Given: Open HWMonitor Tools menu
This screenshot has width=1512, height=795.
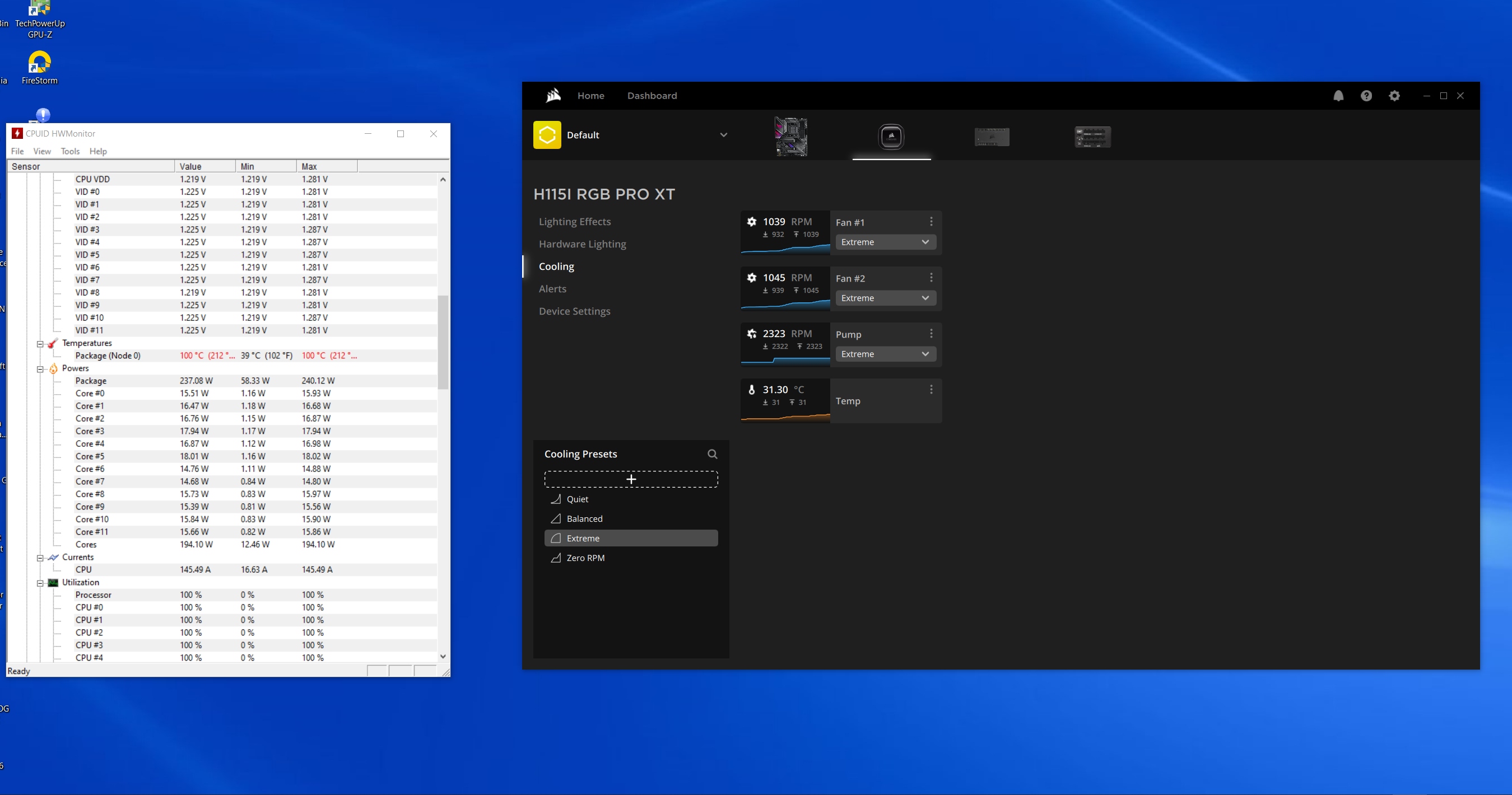Looking at the screenshot, I should pos(70,151).
